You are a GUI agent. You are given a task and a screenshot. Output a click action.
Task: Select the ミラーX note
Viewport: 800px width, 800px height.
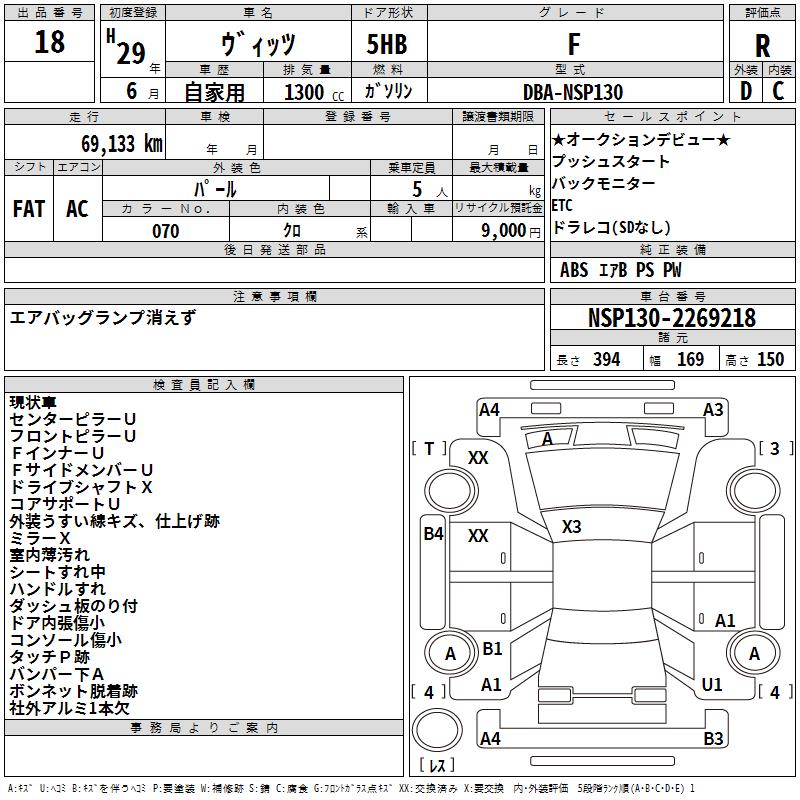(x=40, y=538)
